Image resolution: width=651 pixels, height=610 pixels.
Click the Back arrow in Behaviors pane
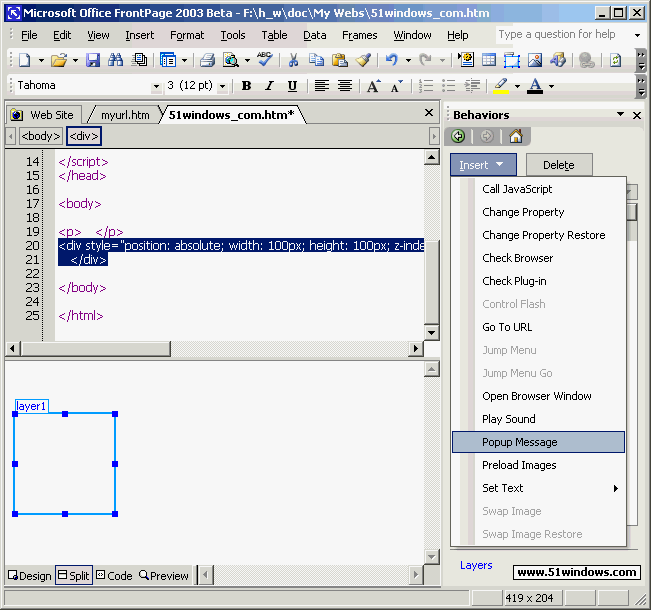click(x=459, y=136)
